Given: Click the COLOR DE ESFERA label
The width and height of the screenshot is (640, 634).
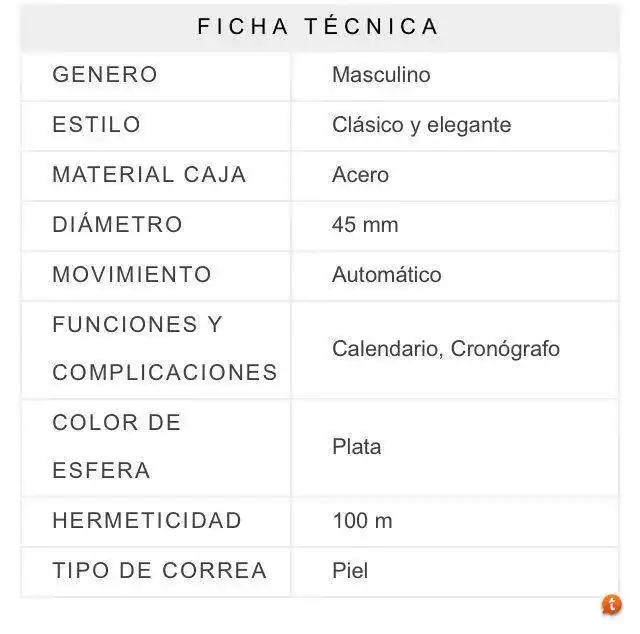Looking at the screenshot, I should click(117, 446).
